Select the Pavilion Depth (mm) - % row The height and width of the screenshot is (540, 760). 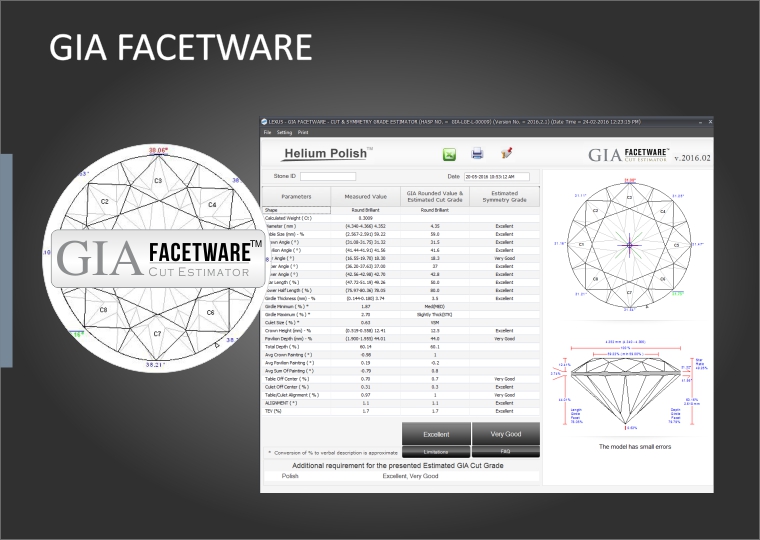coord(401,339)
